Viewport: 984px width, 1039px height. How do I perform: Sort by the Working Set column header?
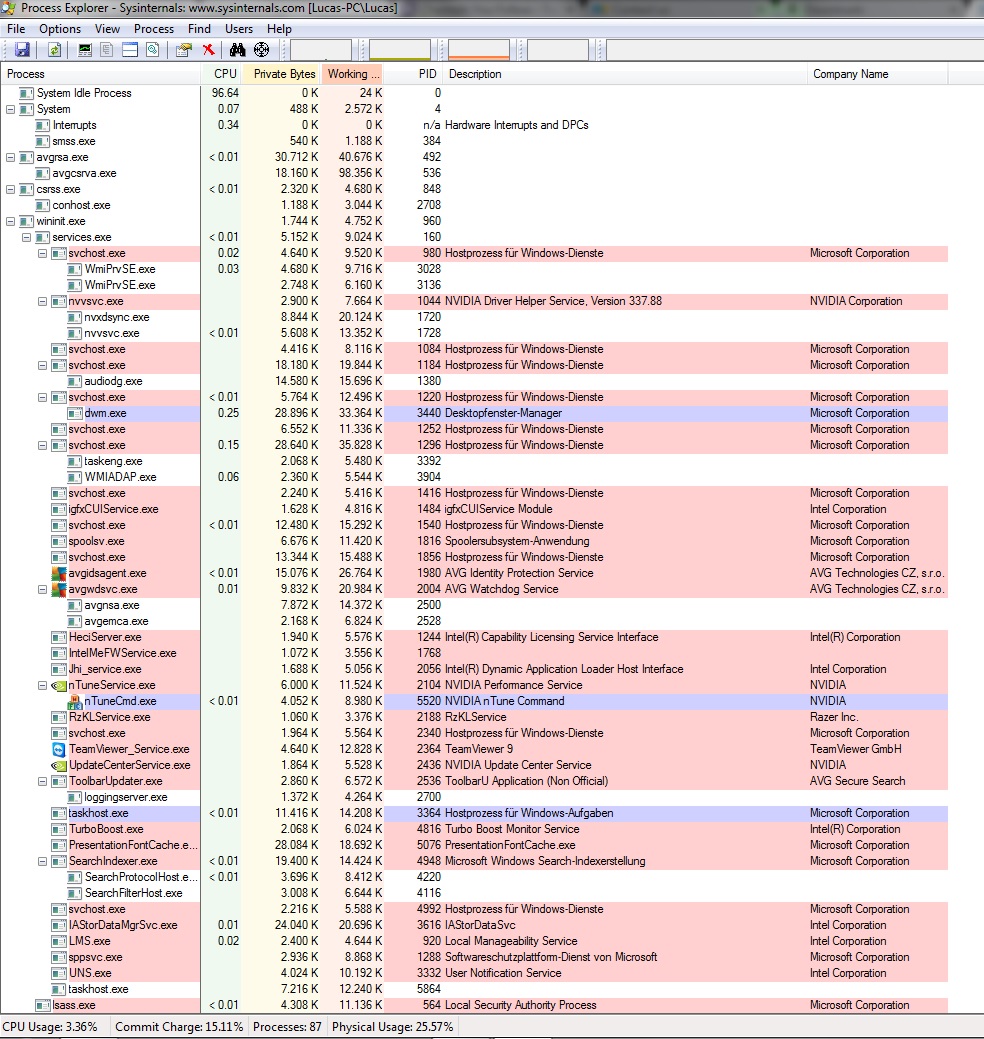pyautogui.click(x=353, y=74)
